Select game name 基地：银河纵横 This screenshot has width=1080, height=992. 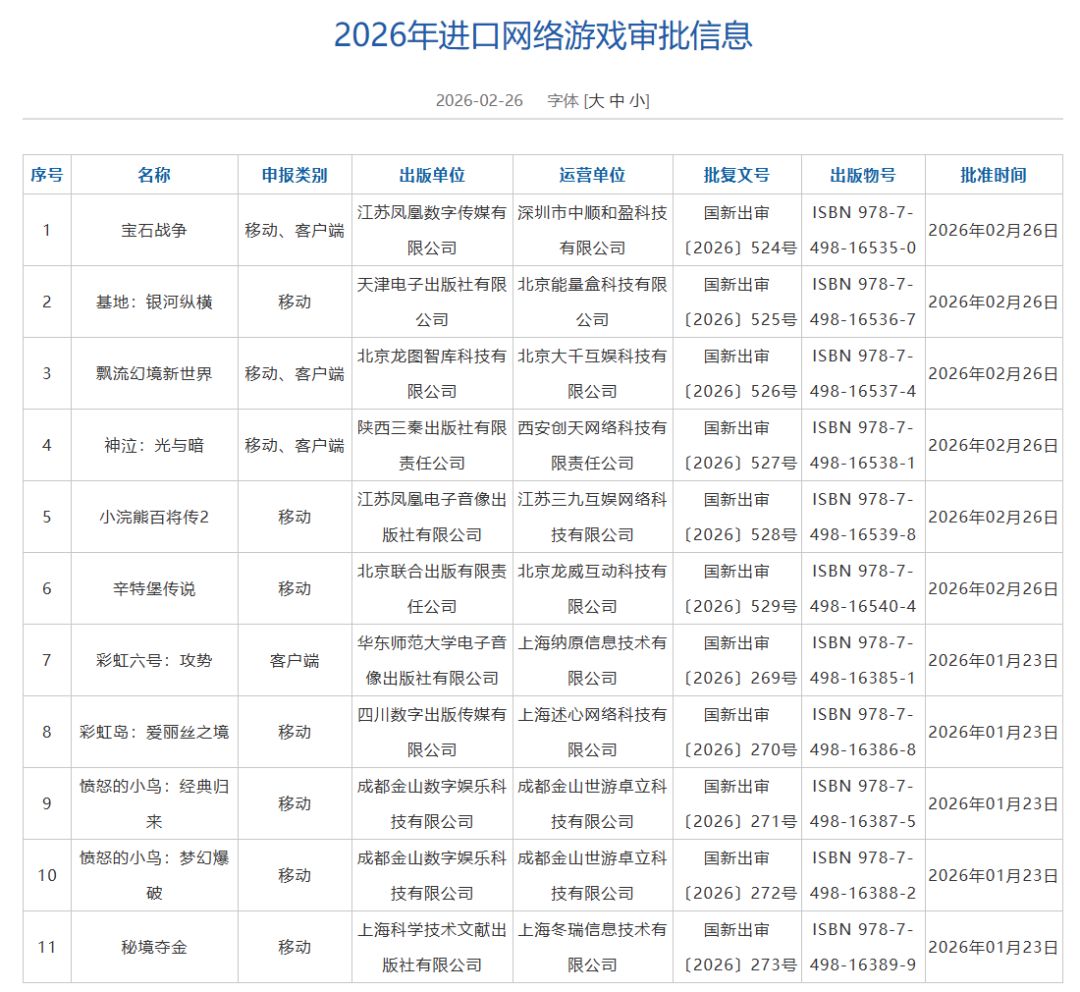coord(154,302)
